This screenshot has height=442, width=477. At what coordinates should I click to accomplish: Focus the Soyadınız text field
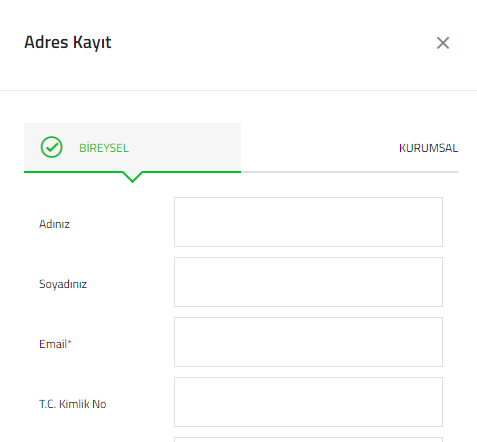point(308,282)
